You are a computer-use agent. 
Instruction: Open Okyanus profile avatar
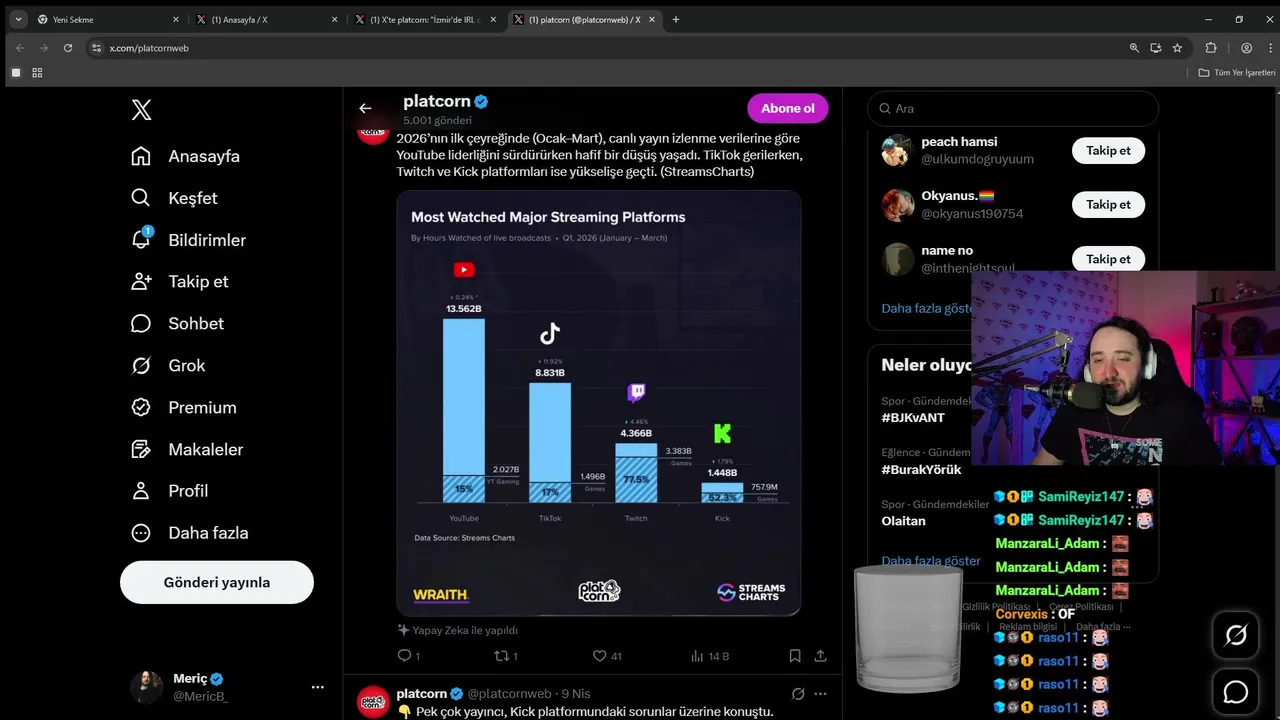[898, 205]
